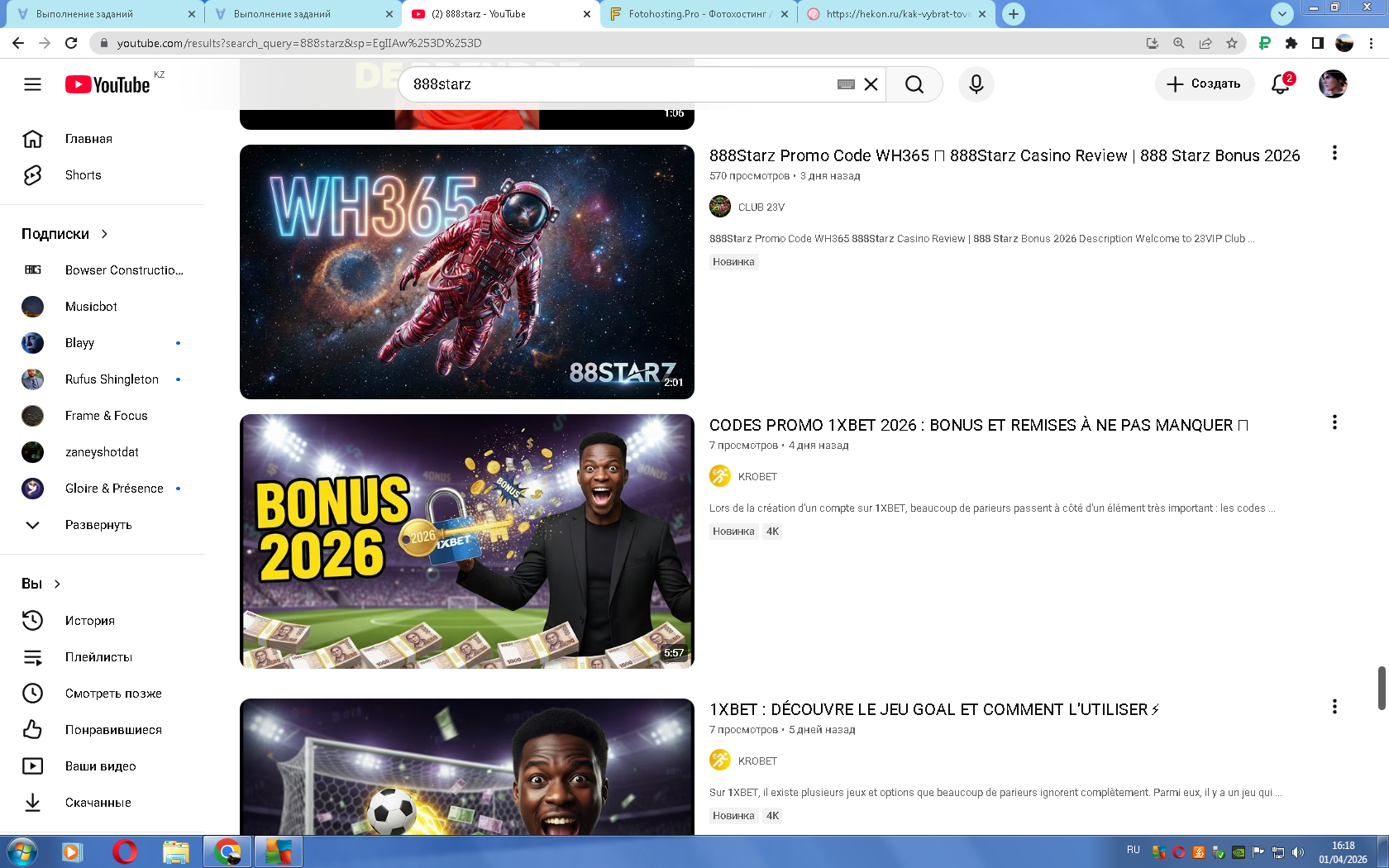Open more options for 888Starz Promo Code video
The image size is (1389, 868).
point(1334,153)
